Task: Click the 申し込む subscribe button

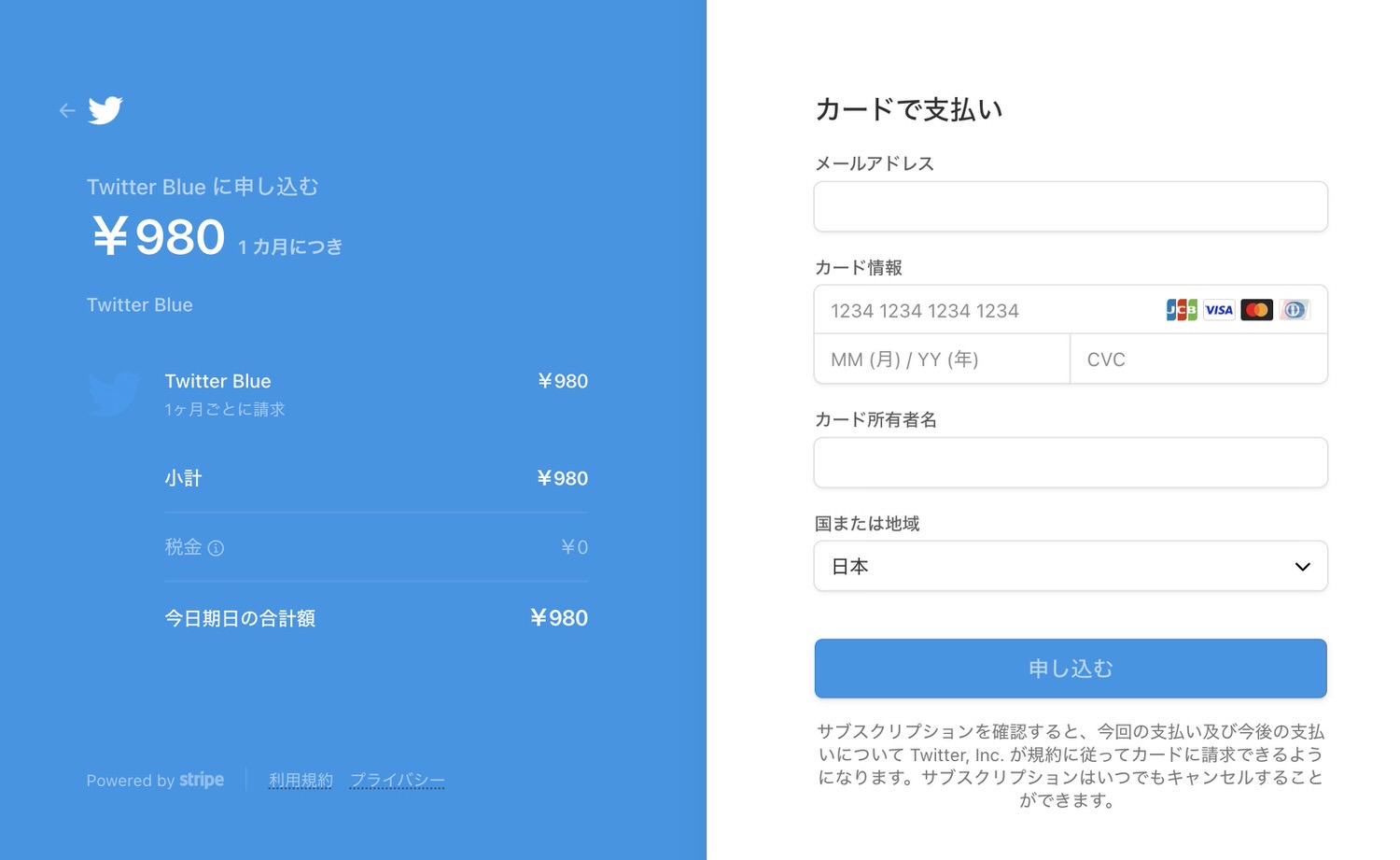Action: (1071, 669)
